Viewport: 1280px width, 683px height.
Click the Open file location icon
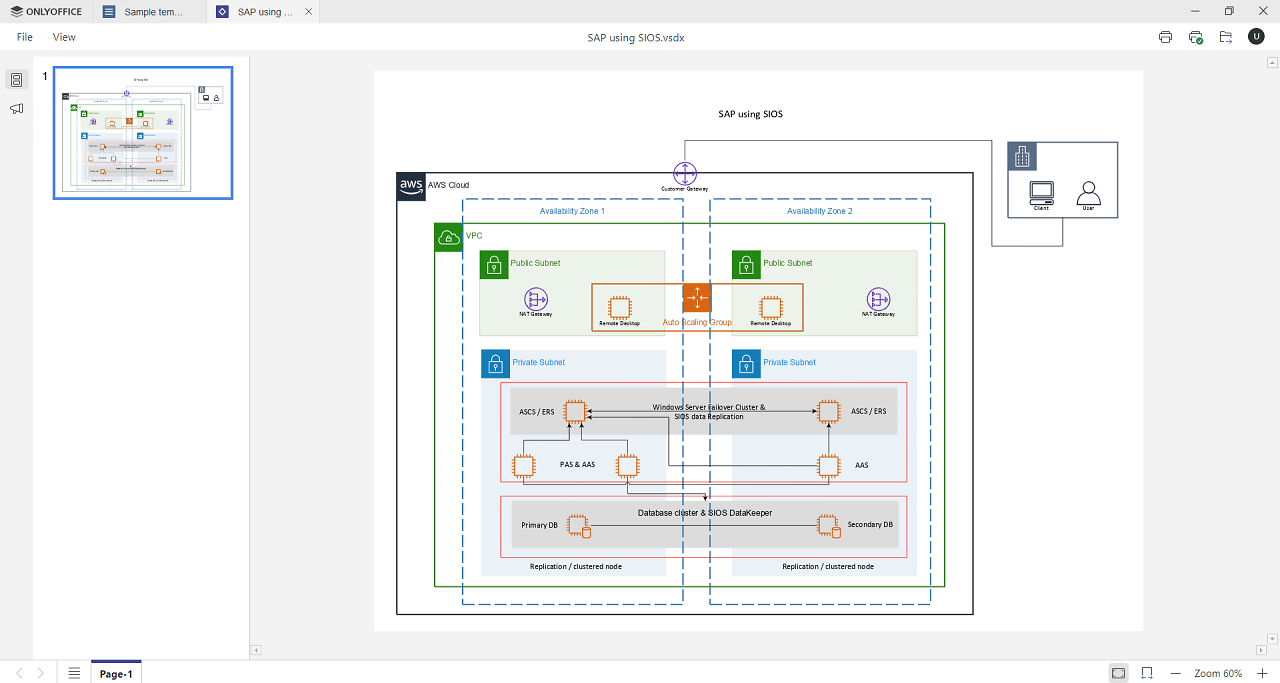pos(1225,37)
